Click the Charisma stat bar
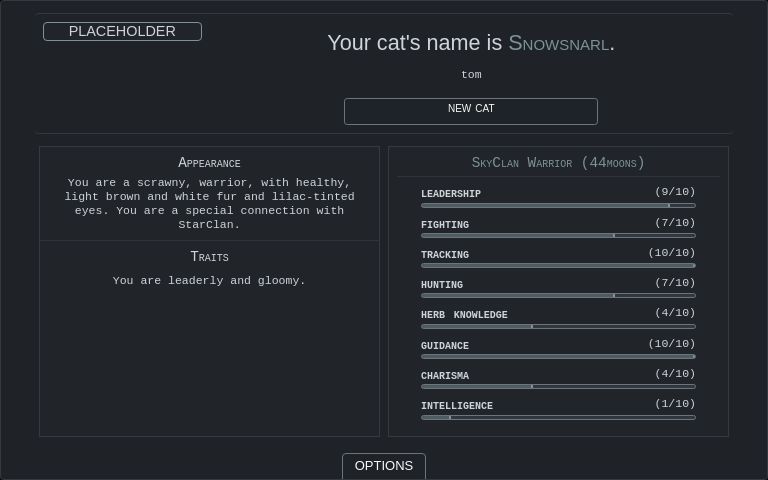 558,386
